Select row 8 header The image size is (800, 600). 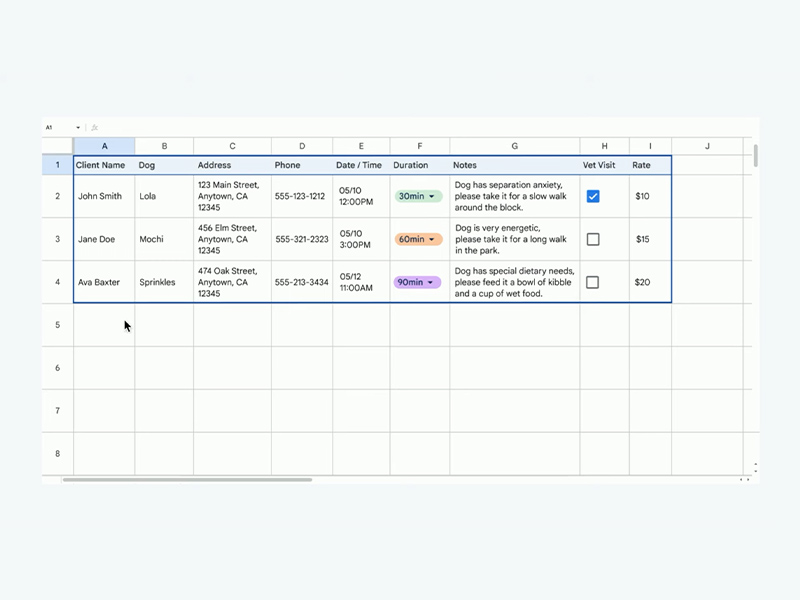click(58, 454)
